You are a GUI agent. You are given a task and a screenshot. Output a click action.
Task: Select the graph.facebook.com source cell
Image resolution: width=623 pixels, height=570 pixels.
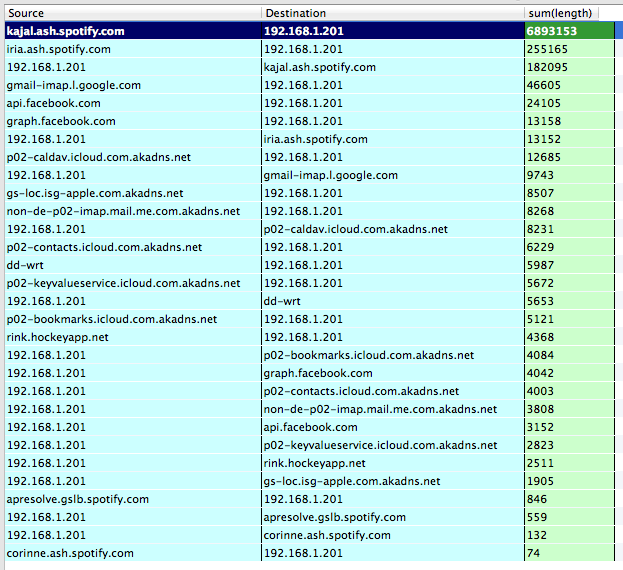pyautogui.click(x=133, y=121)
